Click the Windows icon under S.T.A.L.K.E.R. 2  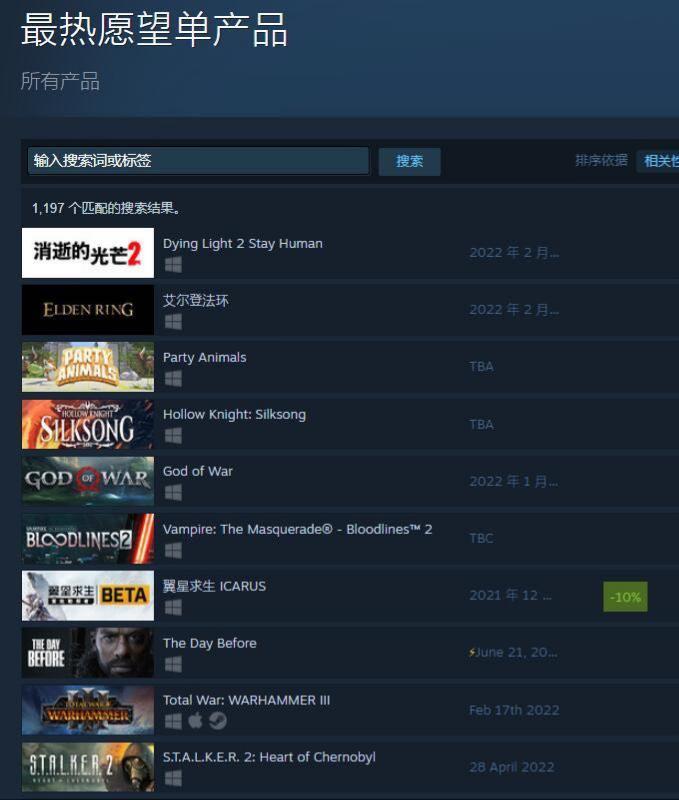click(x=173, y=778)
